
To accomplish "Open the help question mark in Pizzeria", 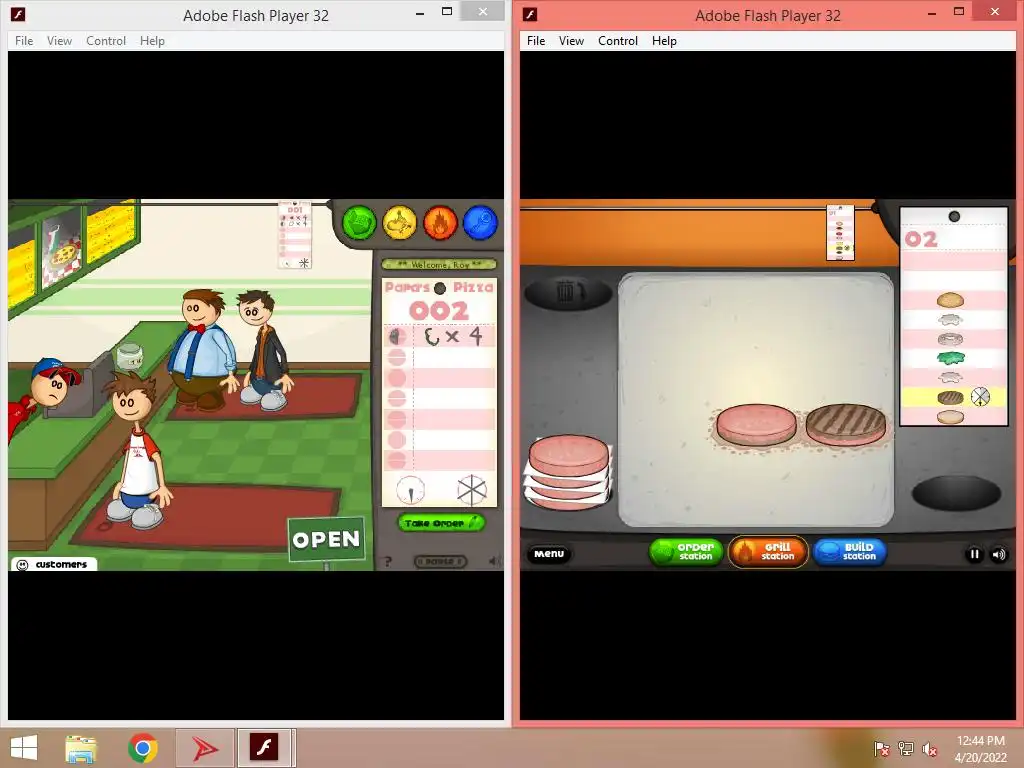I will [x=388, y=561].
